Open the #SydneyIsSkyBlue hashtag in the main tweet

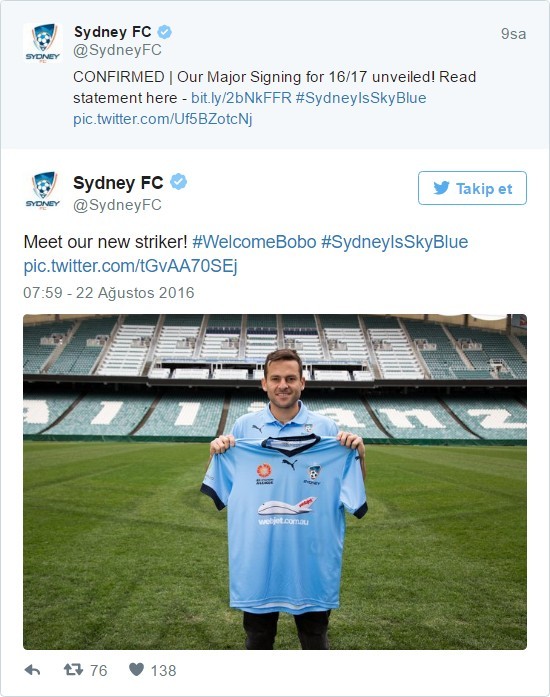point(394,242)
